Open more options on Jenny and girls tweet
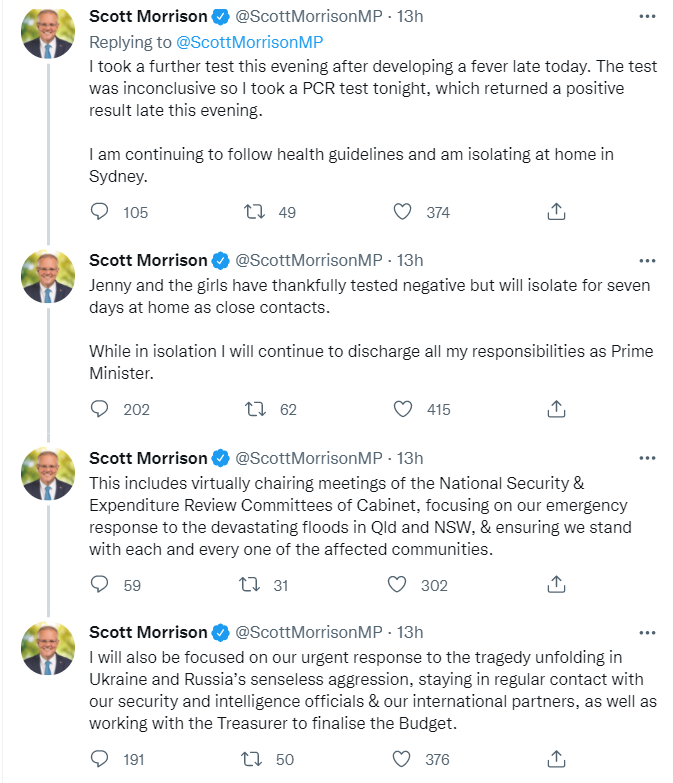This screenshot has height=783, width=673. coord(647,261)
